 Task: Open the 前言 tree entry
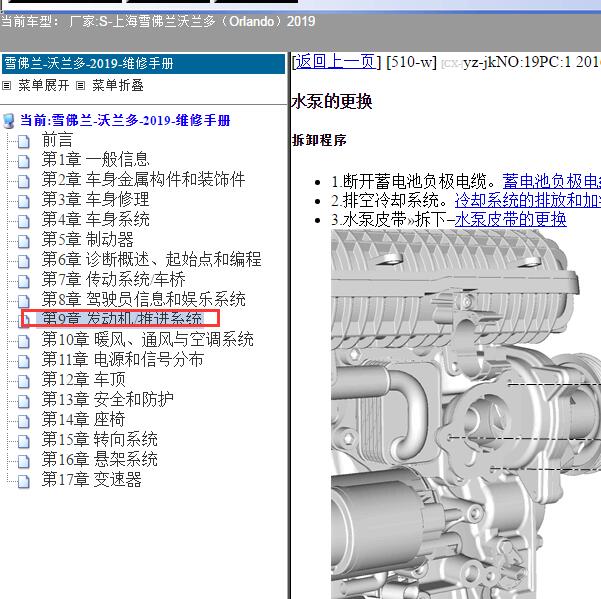tap(57, 139)
